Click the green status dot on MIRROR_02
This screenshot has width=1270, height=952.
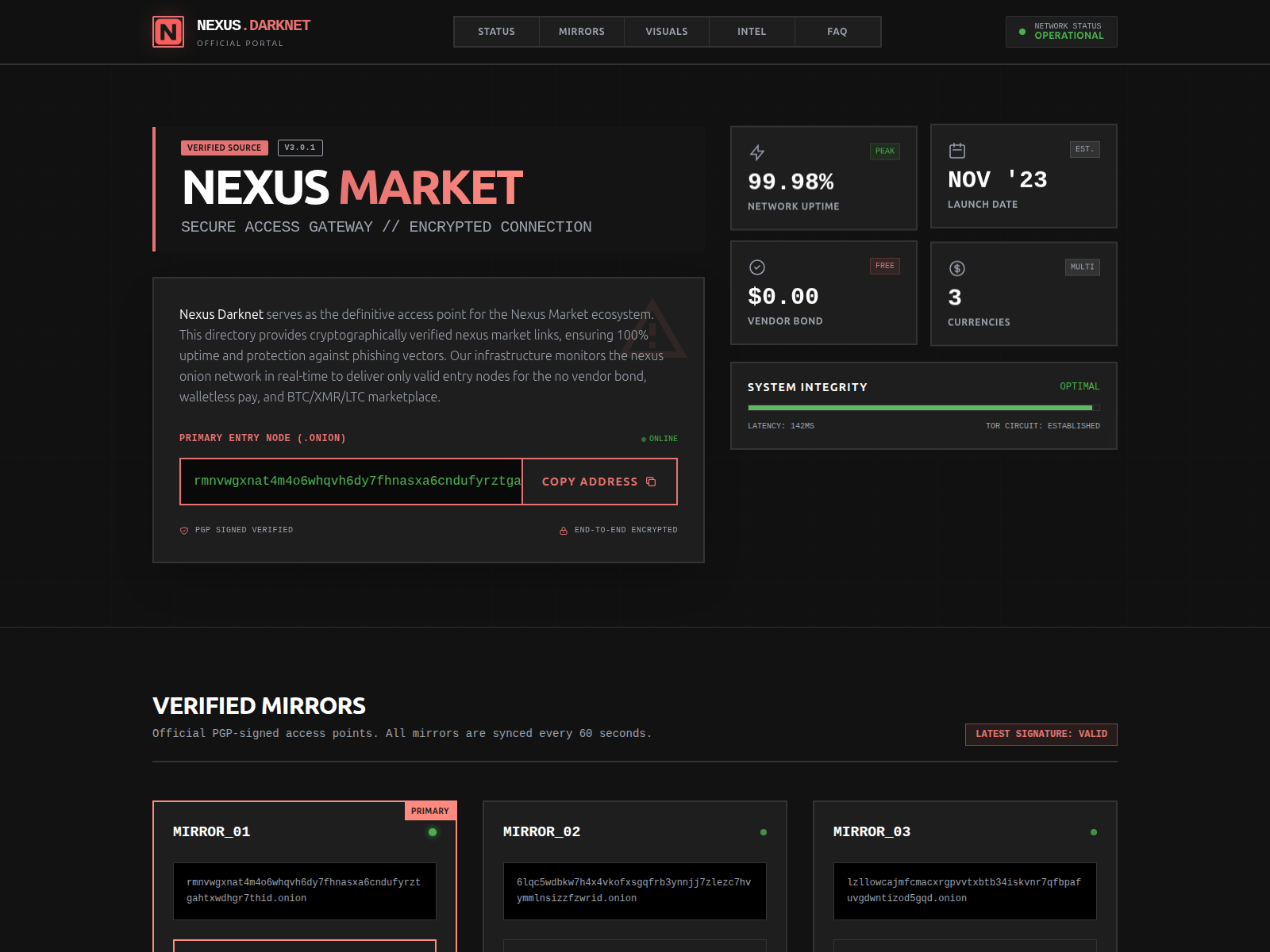[x=764, y=832]
